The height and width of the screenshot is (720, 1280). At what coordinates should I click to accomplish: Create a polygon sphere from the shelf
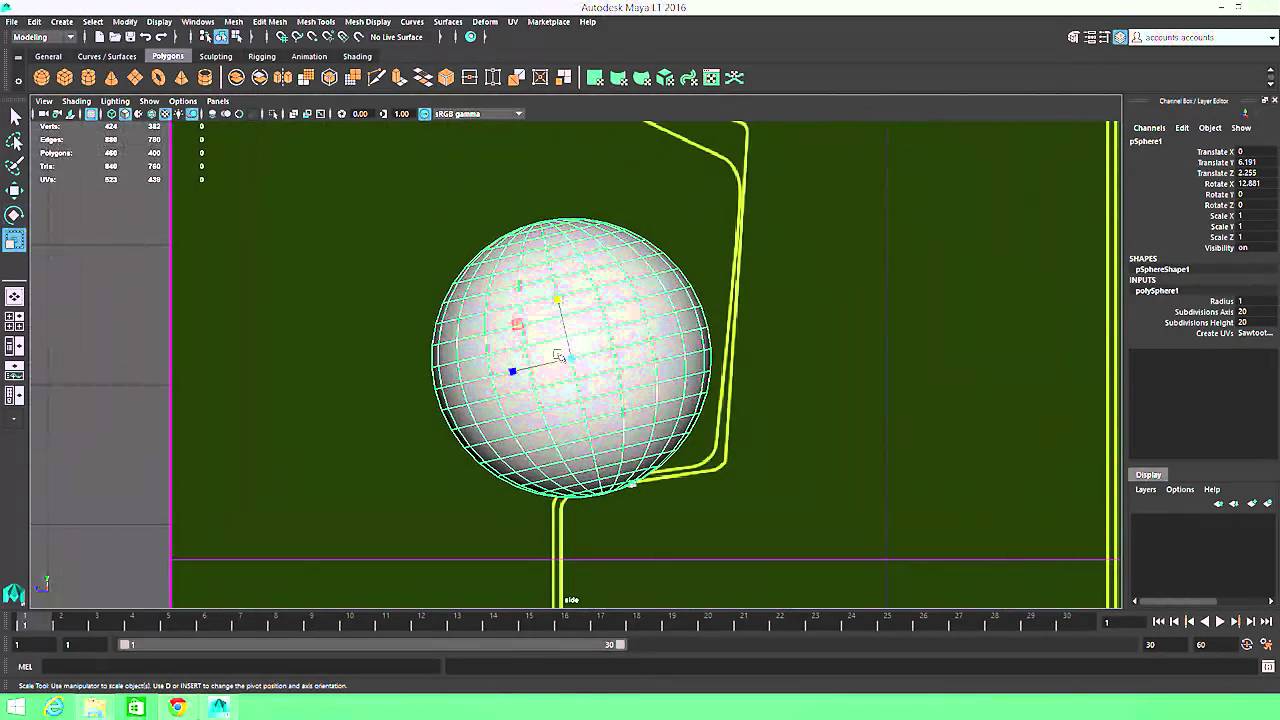(41, 78)
